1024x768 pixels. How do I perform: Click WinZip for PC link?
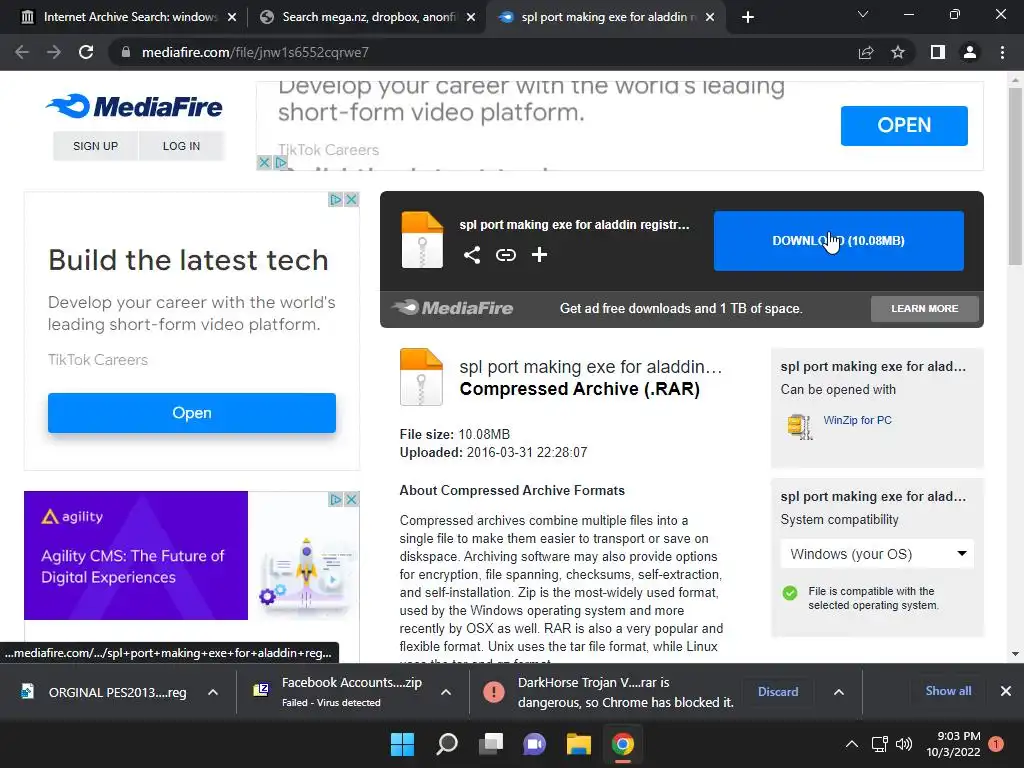[x=857, y=420]
